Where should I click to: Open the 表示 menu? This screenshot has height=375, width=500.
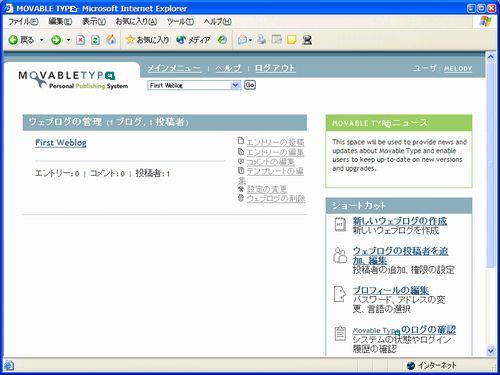click(94, 22)
